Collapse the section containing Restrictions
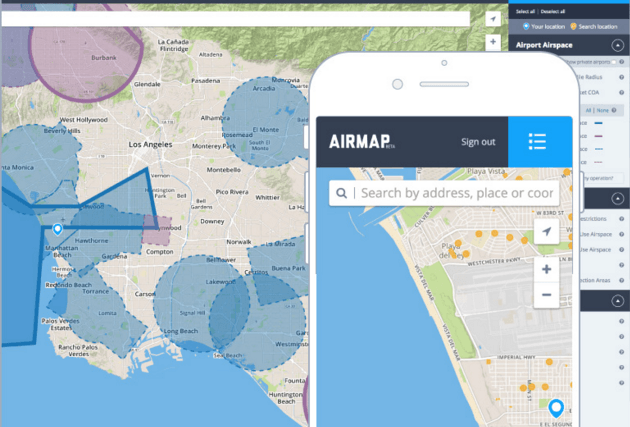This screenshot has height=427, width=630. click(x=617, y=199)
